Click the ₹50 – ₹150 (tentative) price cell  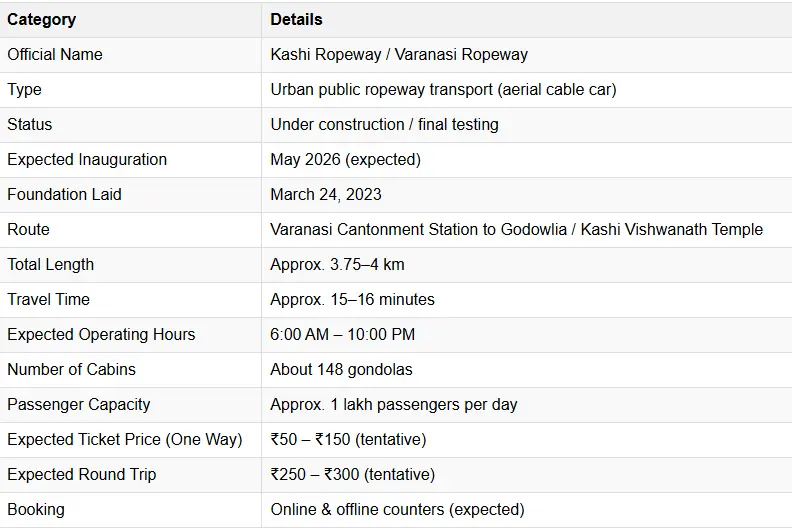tap(348, 439)
